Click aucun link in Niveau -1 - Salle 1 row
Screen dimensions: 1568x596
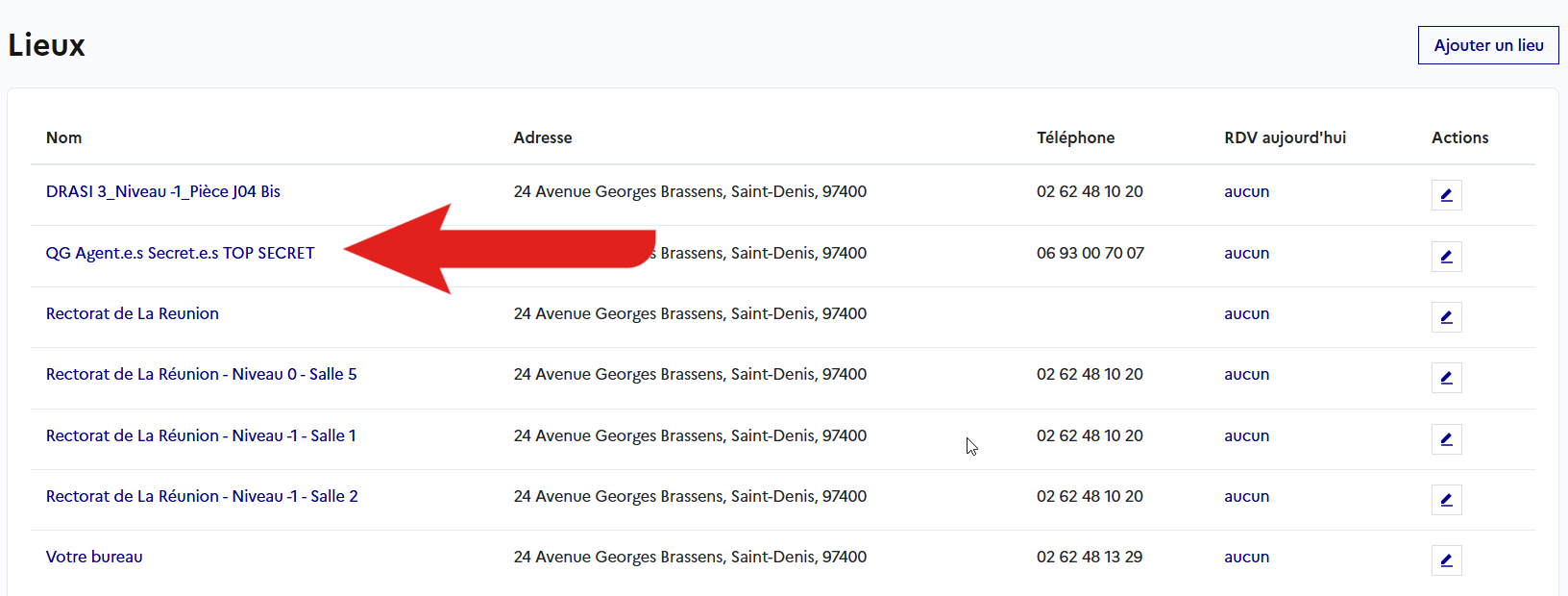(1247, 435)
